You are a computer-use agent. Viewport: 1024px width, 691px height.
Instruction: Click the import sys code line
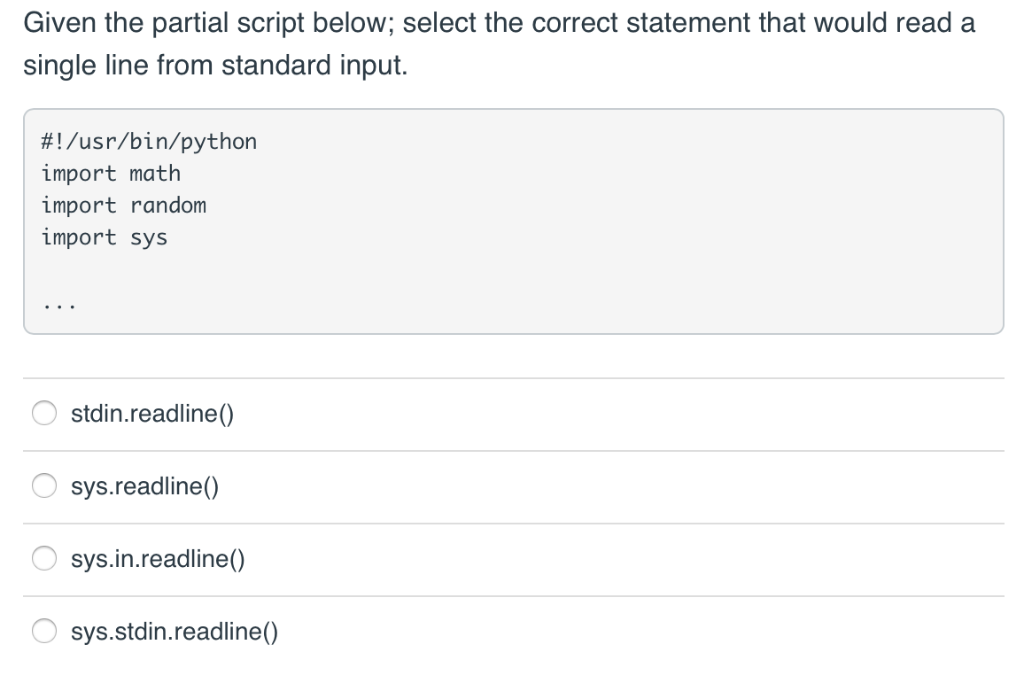click(104, 238)
